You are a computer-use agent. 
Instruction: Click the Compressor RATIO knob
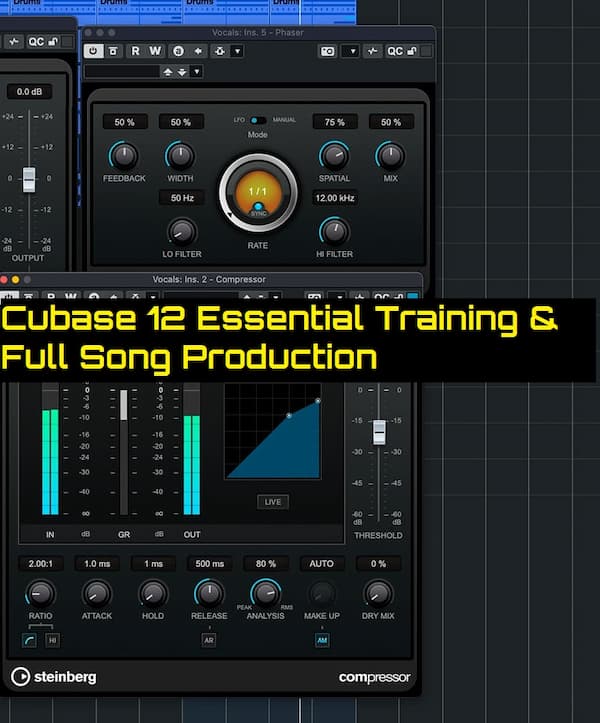click(x=41, y=594)
